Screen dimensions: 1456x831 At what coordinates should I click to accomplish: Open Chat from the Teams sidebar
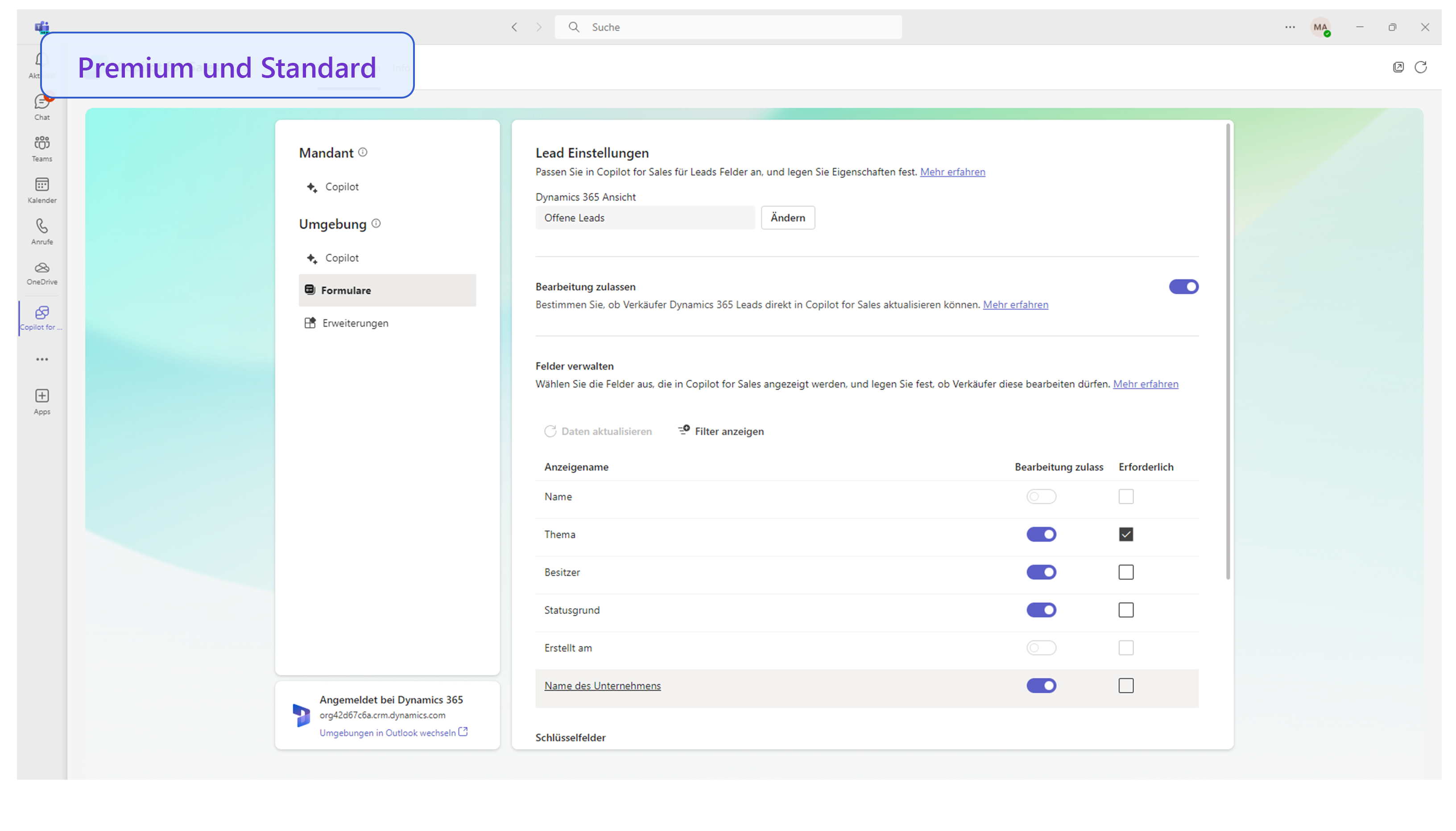click(41, 107)
